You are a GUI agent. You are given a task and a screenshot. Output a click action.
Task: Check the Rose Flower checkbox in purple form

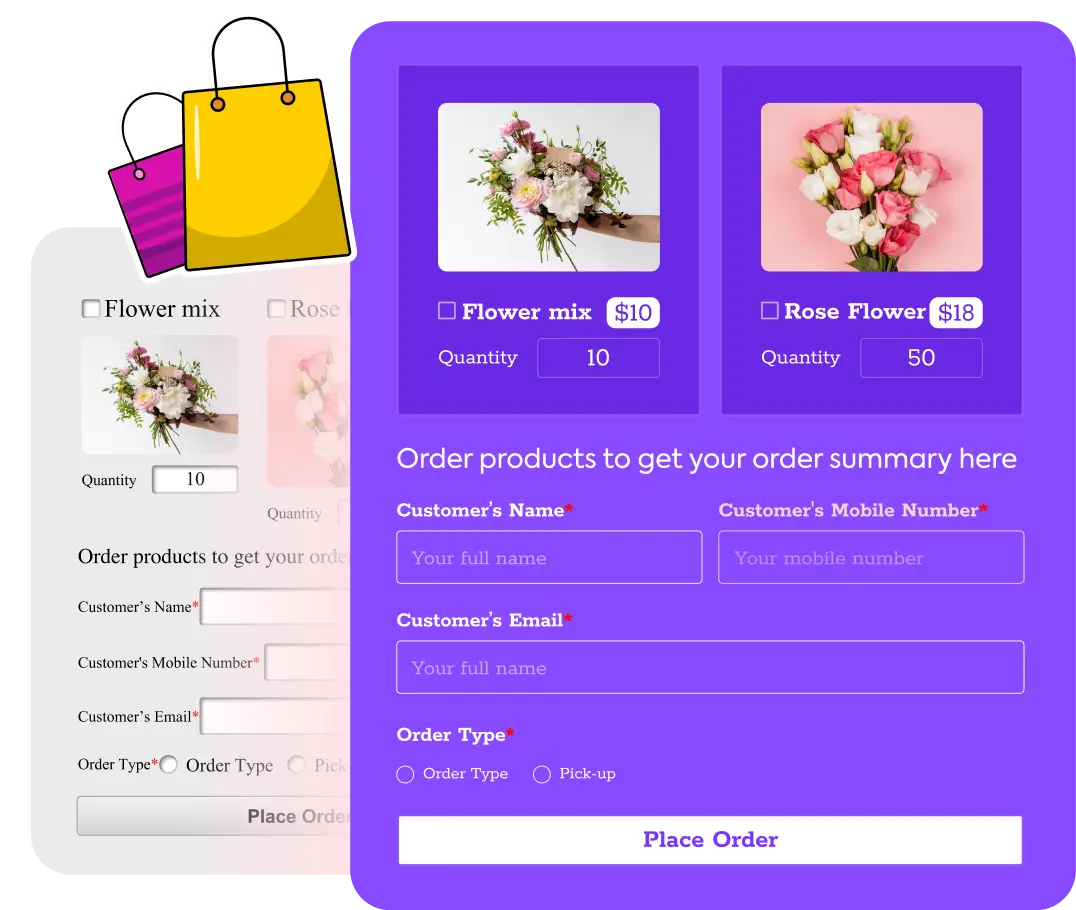tap(770, 311)
